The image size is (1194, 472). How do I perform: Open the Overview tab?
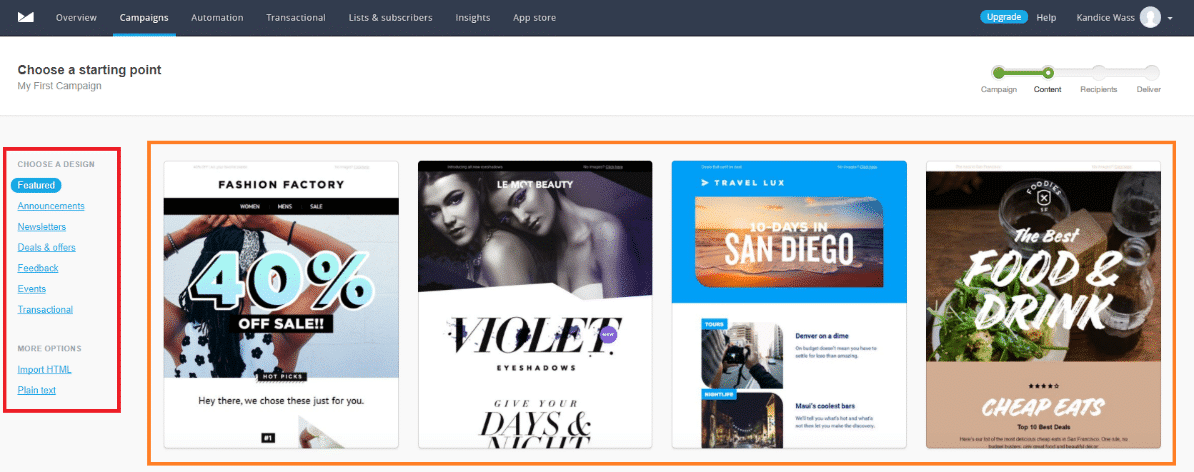pos(76,18)
